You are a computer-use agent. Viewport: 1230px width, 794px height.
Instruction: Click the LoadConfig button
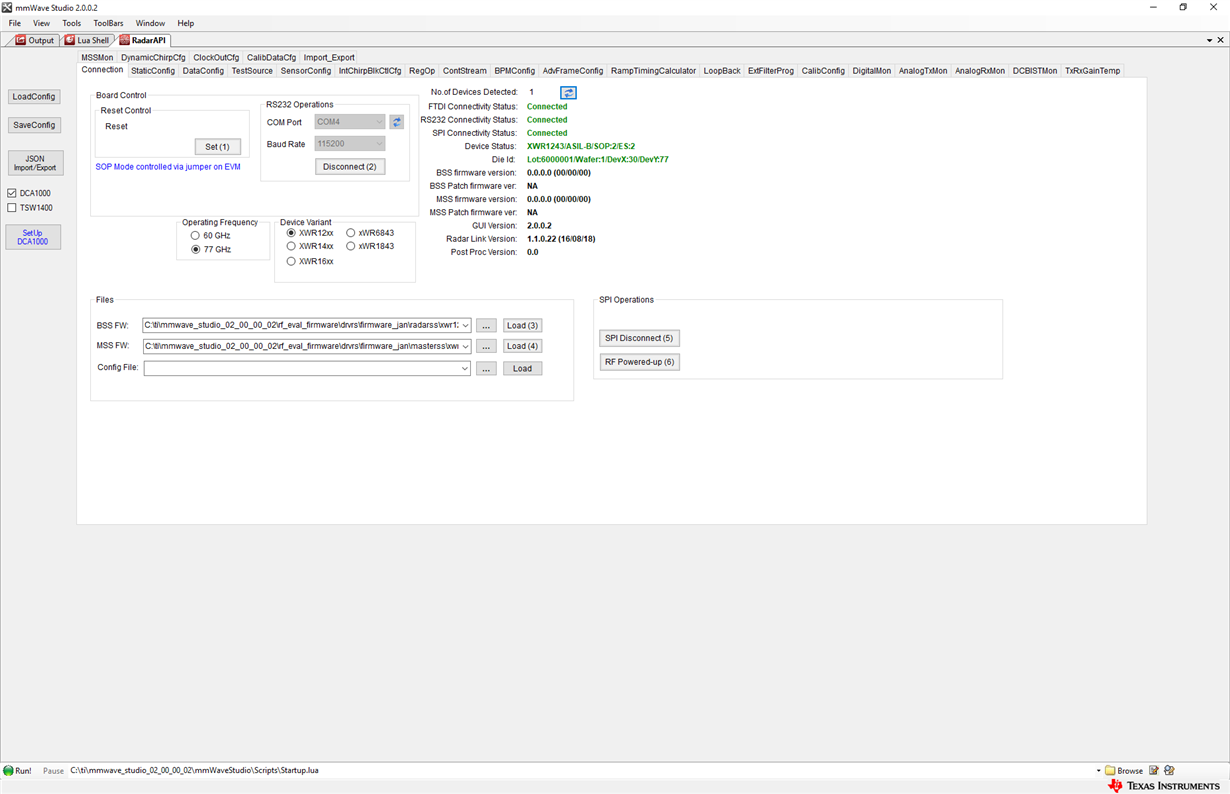pyautogui.click(x=34, y=97)
